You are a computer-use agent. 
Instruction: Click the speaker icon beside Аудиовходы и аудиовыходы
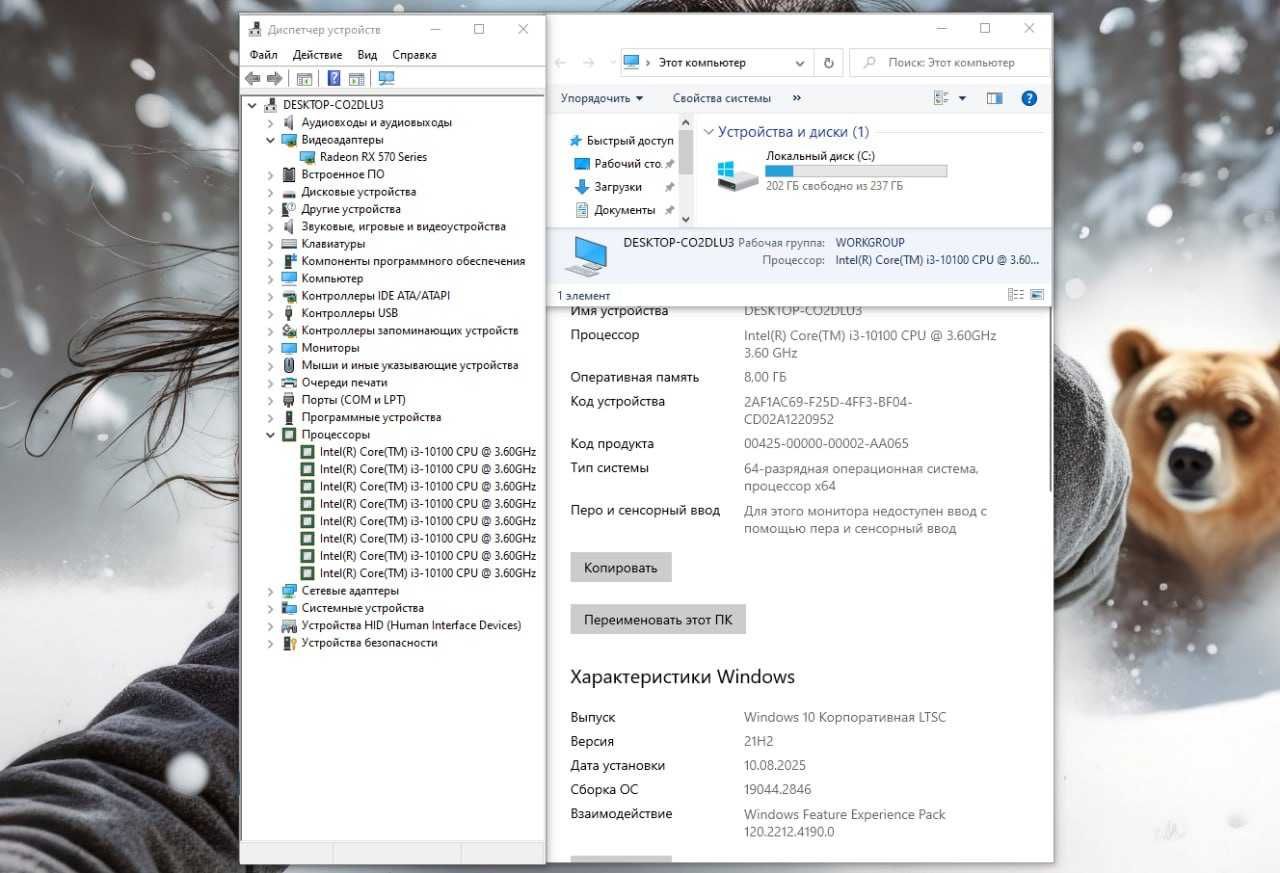[290, 122]
